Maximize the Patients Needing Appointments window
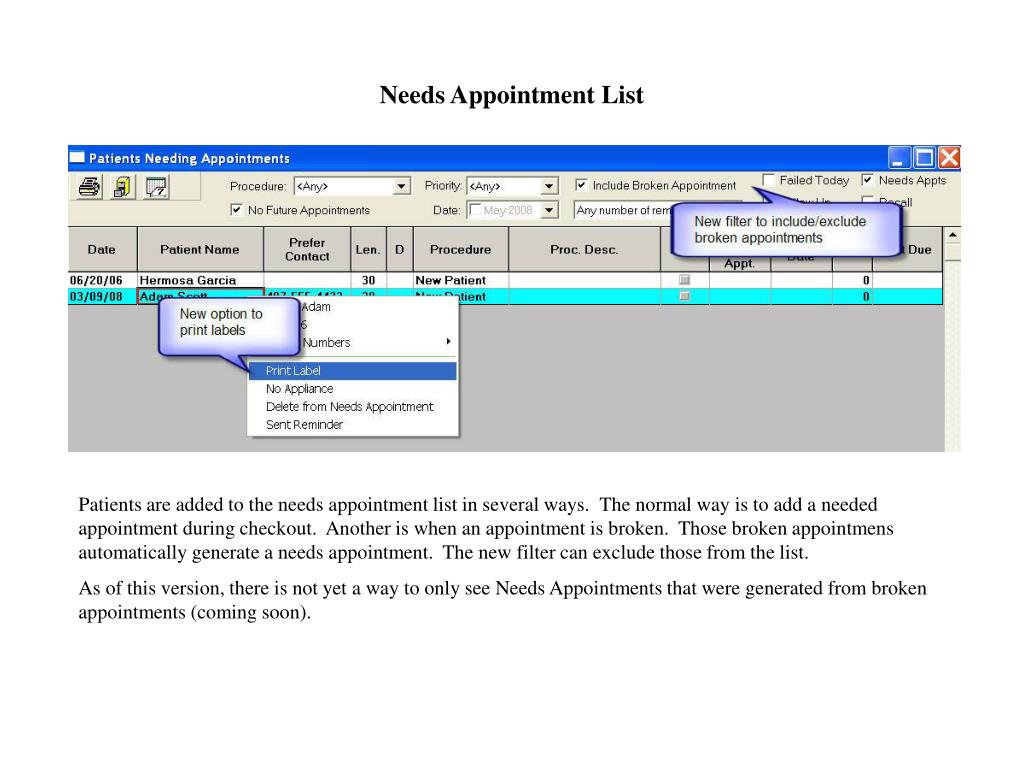1024x768 pixels. point(924,157)
